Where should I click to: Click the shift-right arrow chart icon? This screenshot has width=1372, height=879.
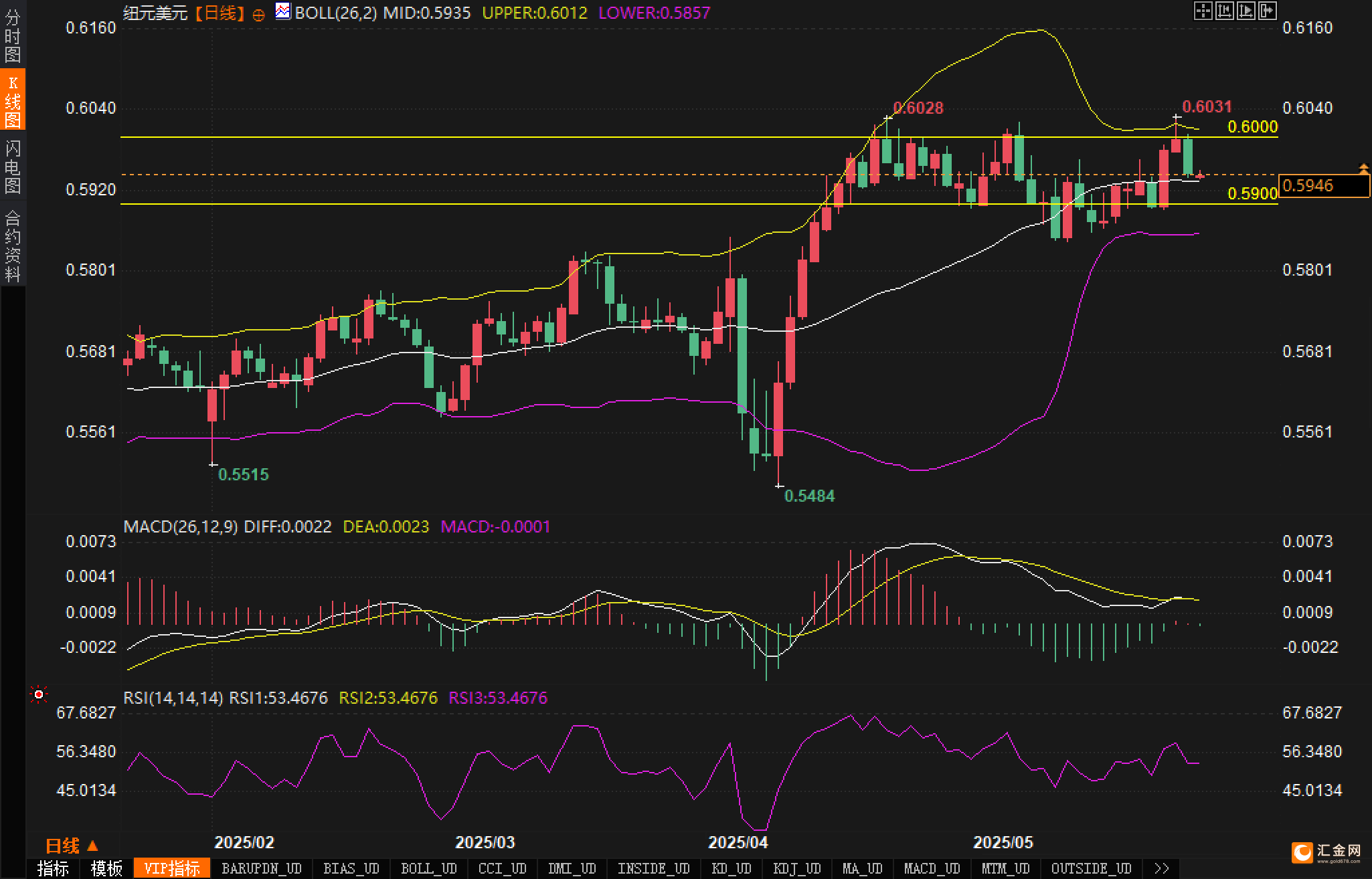1268,11
